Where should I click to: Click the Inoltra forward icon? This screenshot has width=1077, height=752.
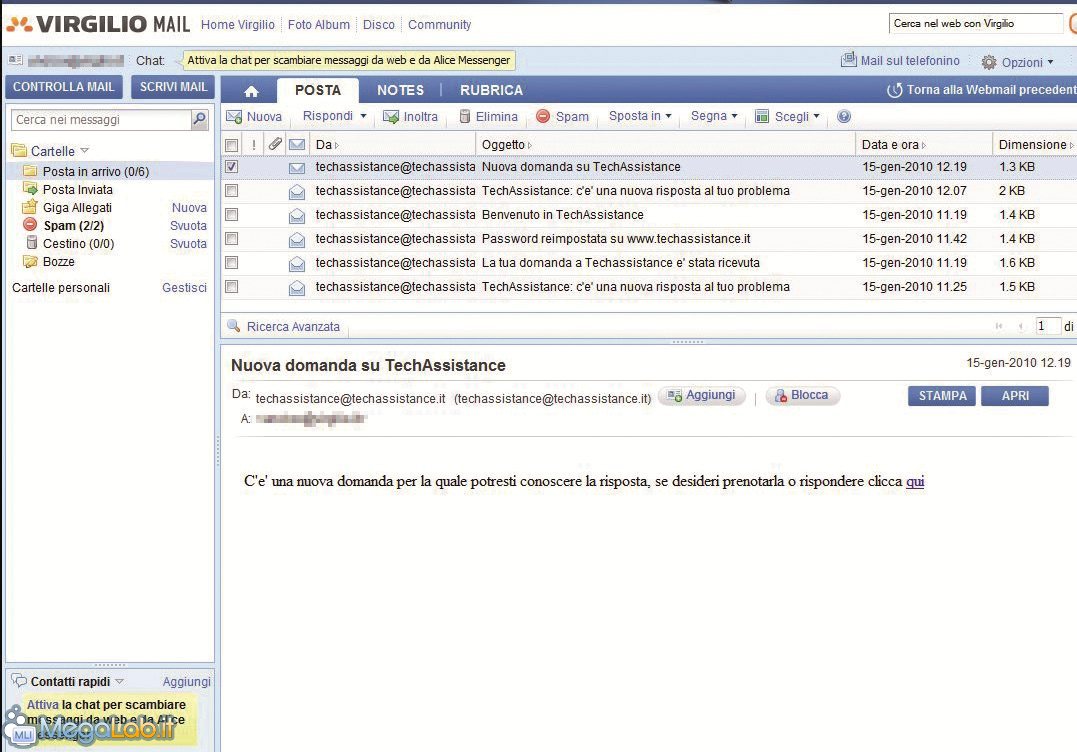click(391, 117)
